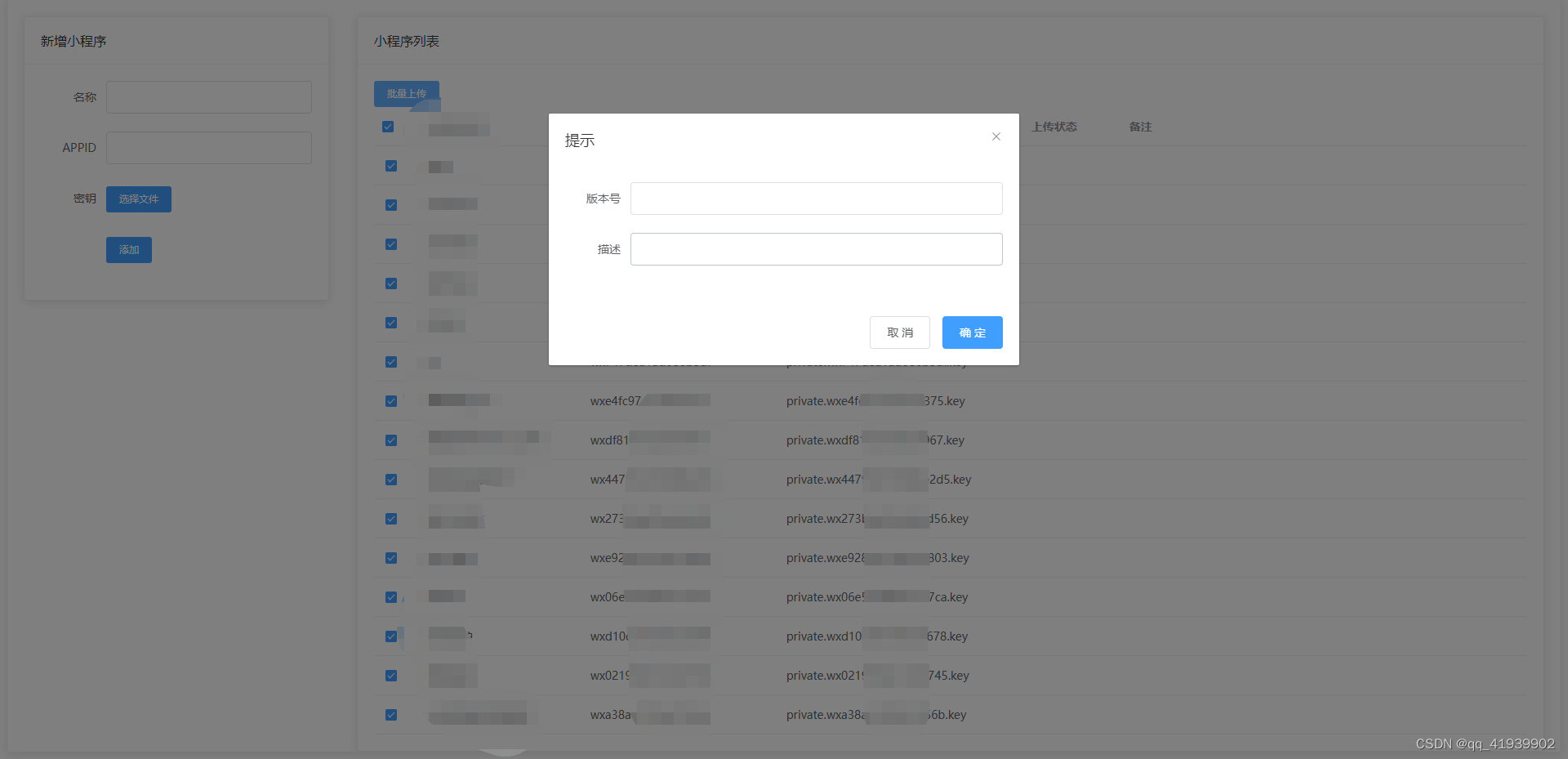The height and width of the screenshot is (759, 1568).
Task: Click the 名称 input box
Action: (208, 96)
